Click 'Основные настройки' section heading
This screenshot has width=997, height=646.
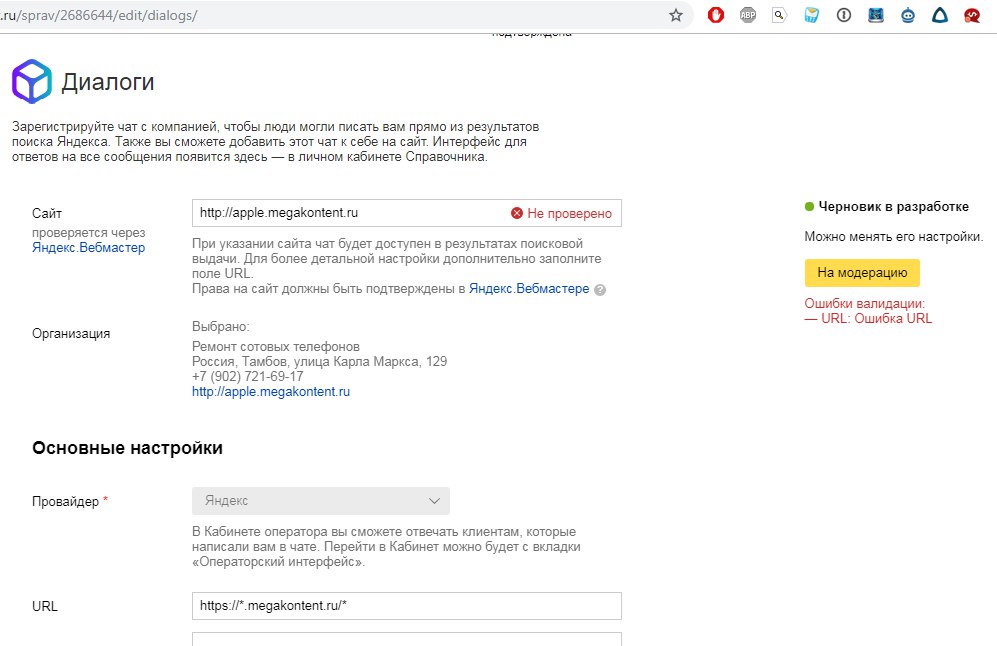[x=127, y=448]
